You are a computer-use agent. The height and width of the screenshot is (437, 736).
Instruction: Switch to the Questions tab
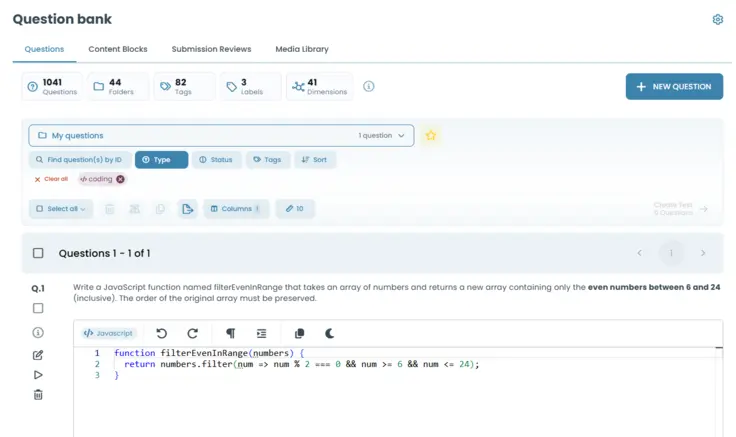44,49
